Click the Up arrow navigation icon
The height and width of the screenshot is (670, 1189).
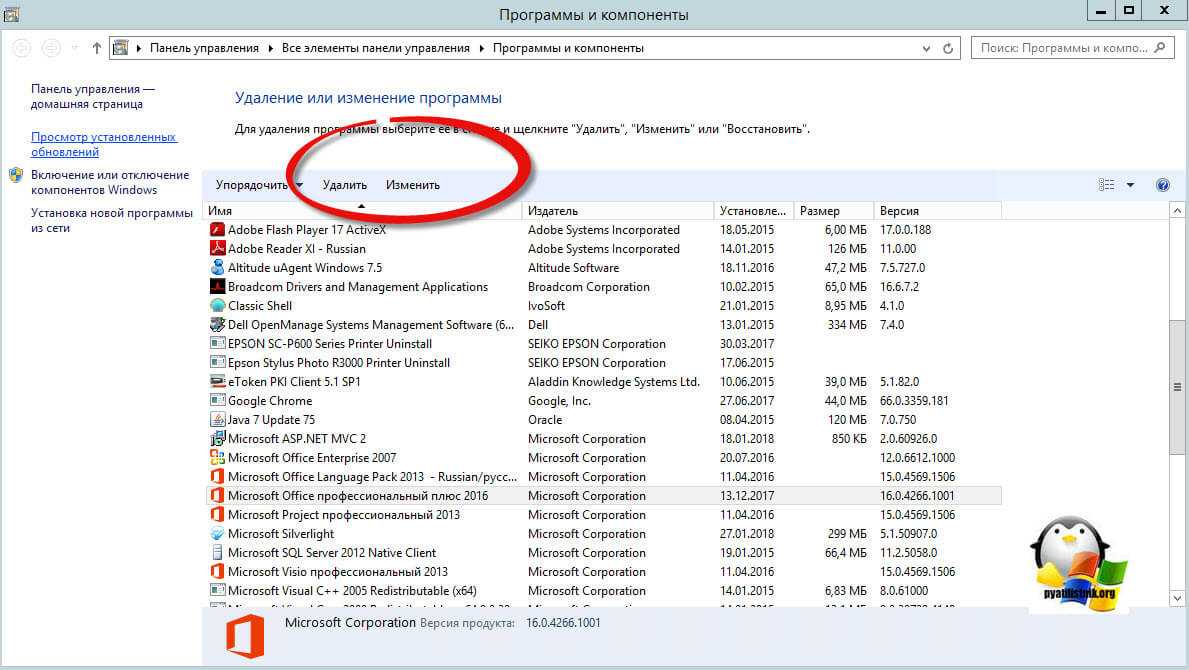pos(97,48)
